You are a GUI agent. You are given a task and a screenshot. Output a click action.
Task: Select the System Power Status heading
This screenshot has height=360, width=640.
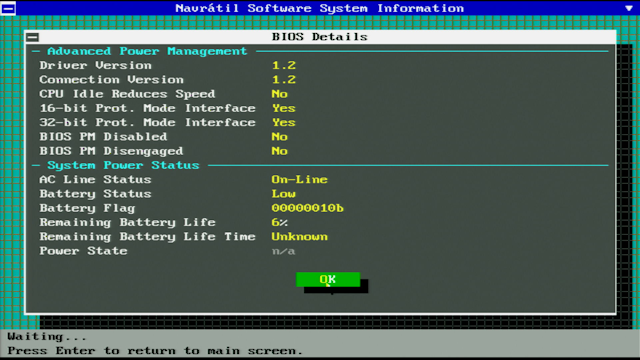123,165
